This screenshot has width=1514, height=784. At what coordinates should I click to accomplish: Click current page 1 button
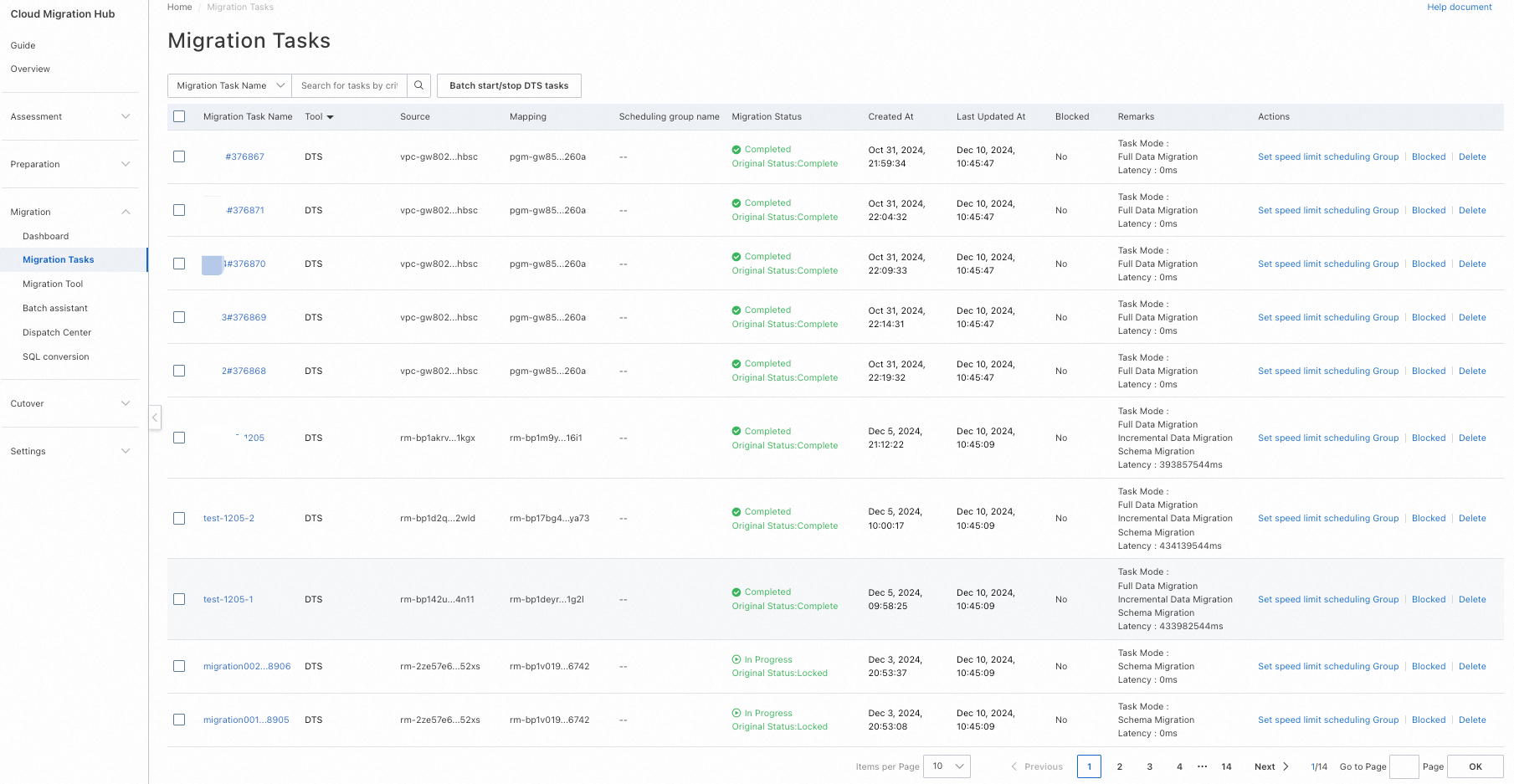tap(1089, 766)
